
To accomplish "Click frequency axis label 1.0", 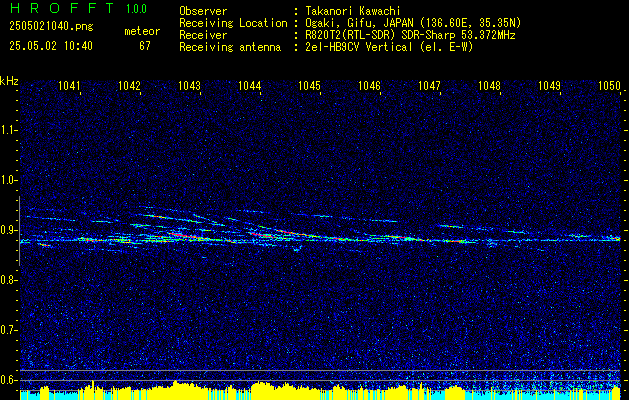I will pyautogui.click(x=8, y=181).
